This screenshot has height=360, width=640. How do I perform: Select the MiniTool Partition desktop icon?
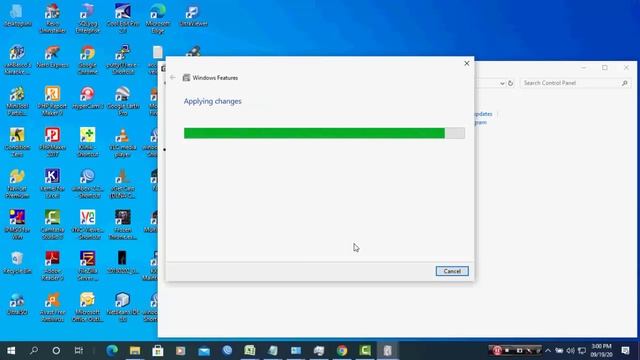coord(17,101)
